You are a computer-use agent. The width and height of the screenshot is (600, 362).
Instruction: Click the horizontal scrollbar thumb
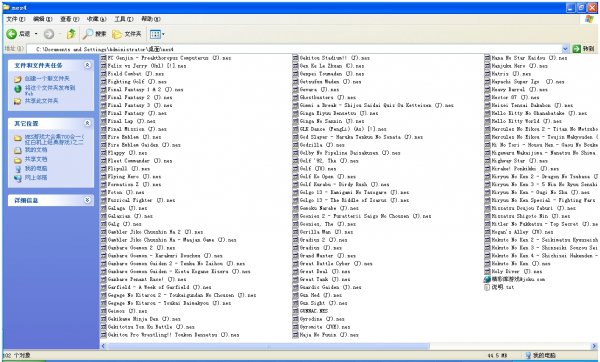(268, 346)
